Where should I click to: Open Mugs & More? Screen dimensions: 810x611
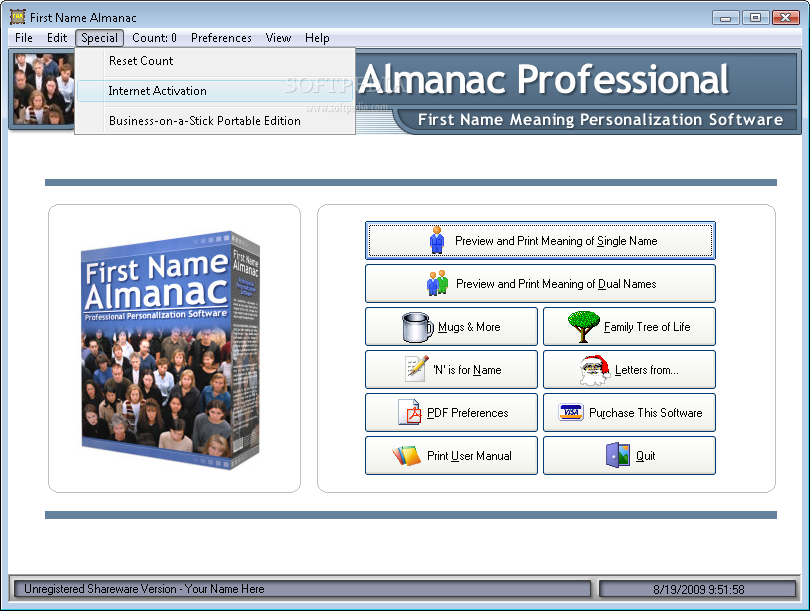tap(451, 326)
